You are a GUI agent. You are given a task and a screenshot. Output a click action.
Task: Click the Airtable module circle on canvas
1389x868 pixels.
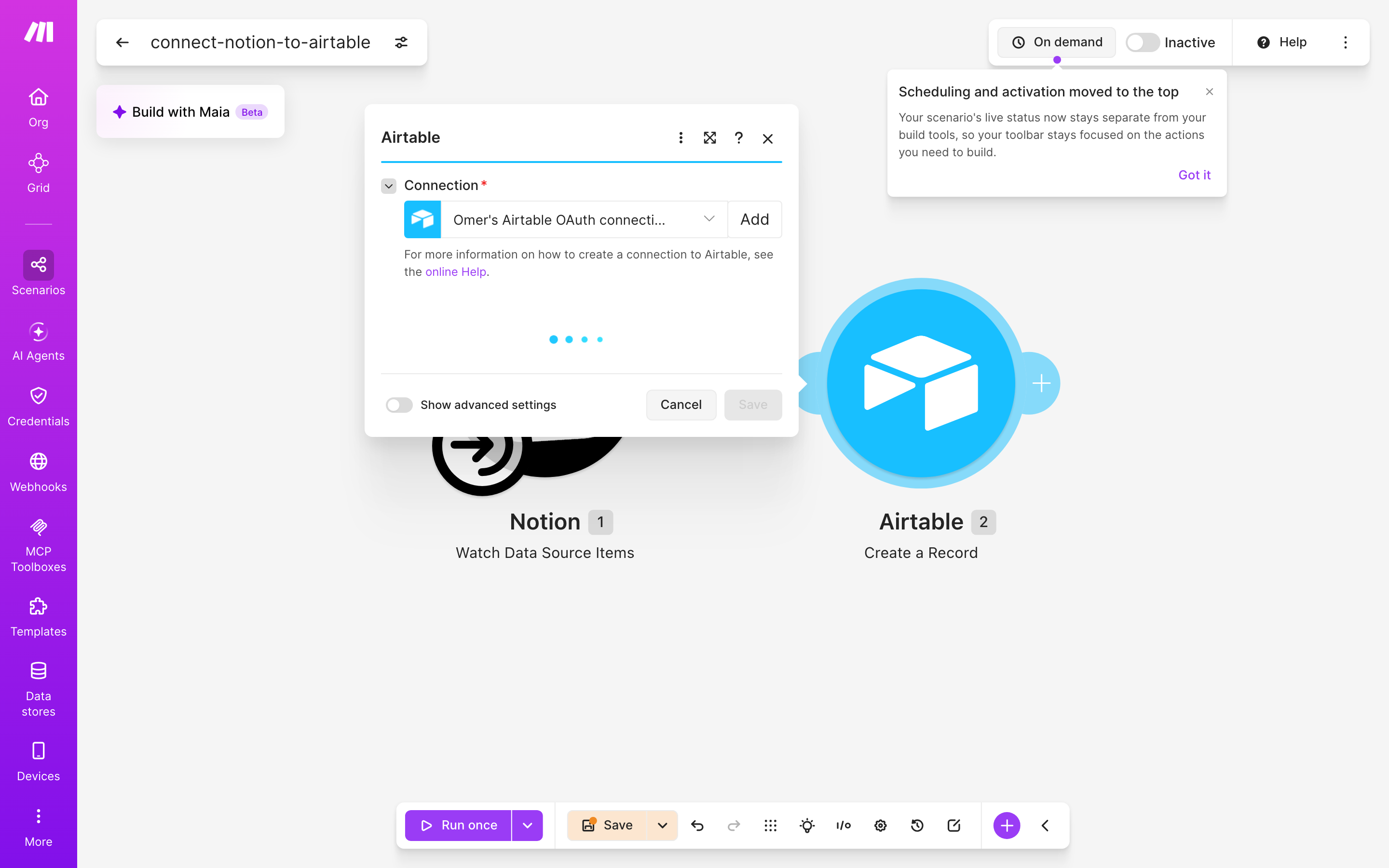coord(921,383)
